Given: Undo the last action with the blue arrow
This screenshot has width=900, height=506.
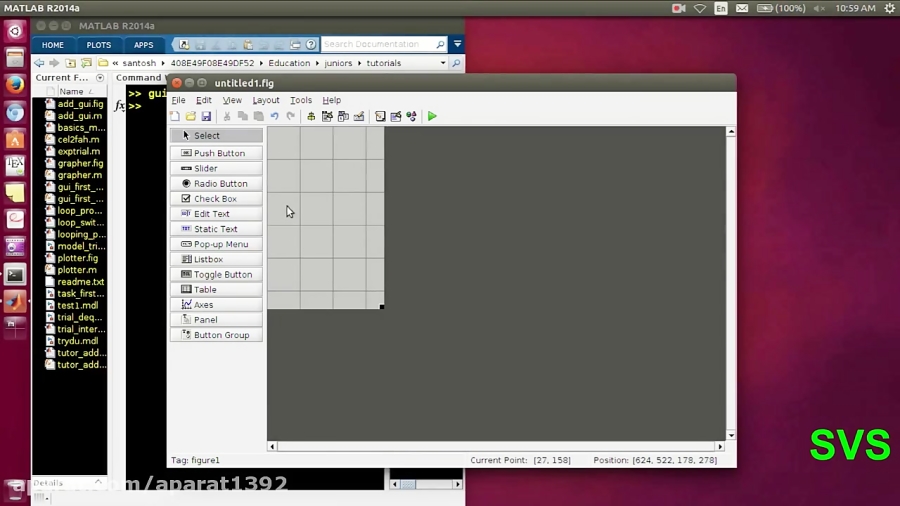Looking at the screenshot, I should [x=274, y=116].
